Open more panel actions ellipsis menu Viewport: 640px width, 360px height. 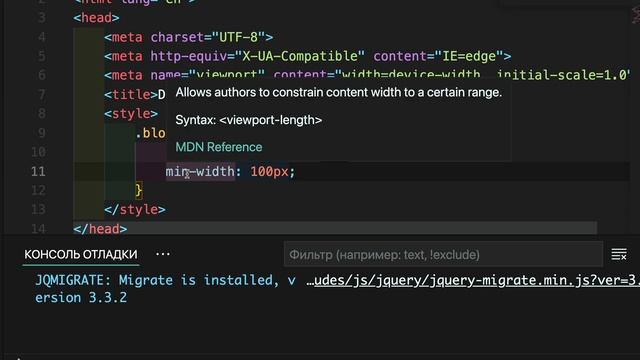click(x=163, y=254)
